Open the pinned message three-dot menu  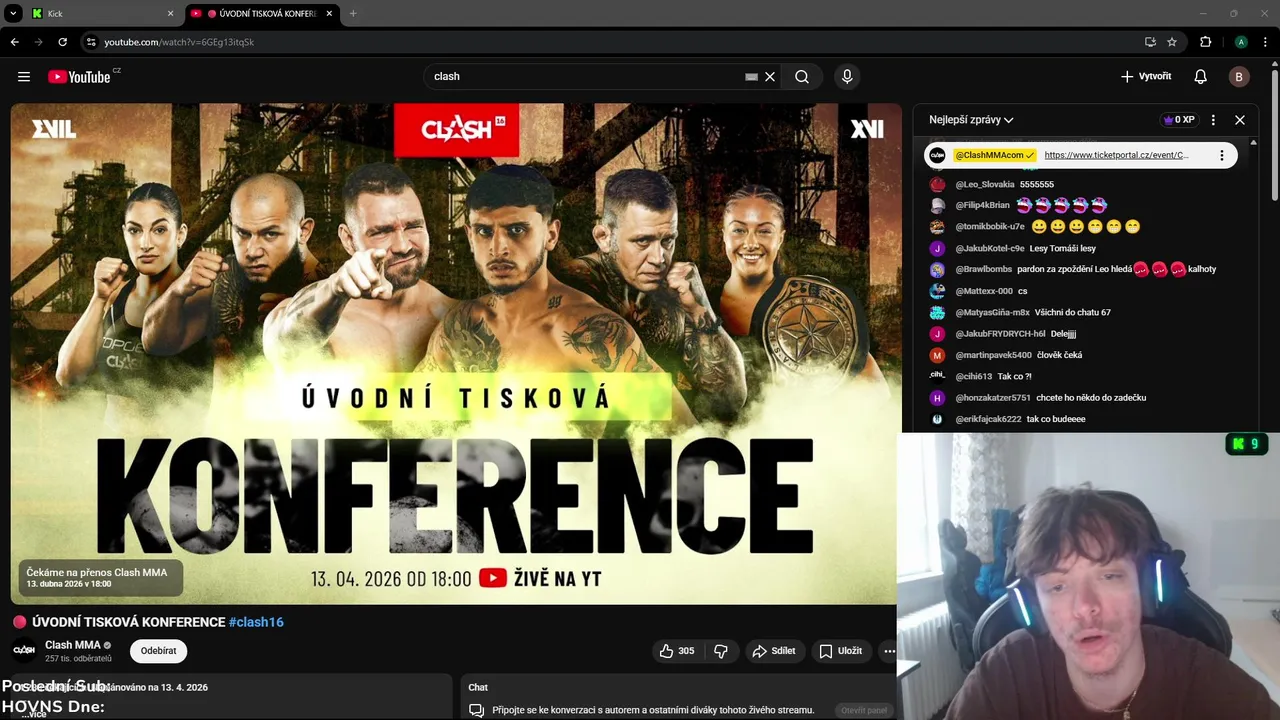(1221, 155)
